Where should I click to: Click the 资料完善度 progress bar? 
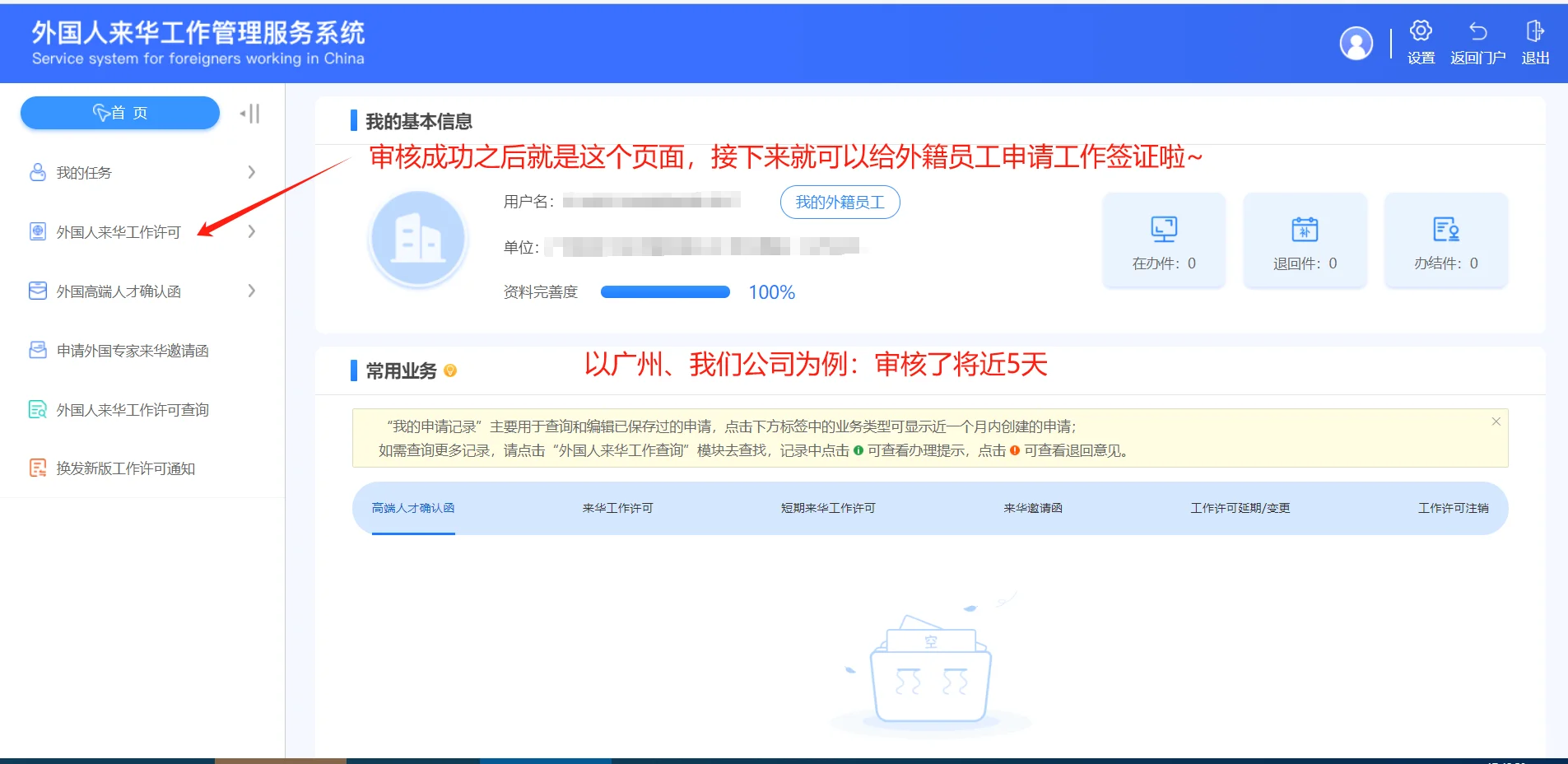(x=665, y=291)
